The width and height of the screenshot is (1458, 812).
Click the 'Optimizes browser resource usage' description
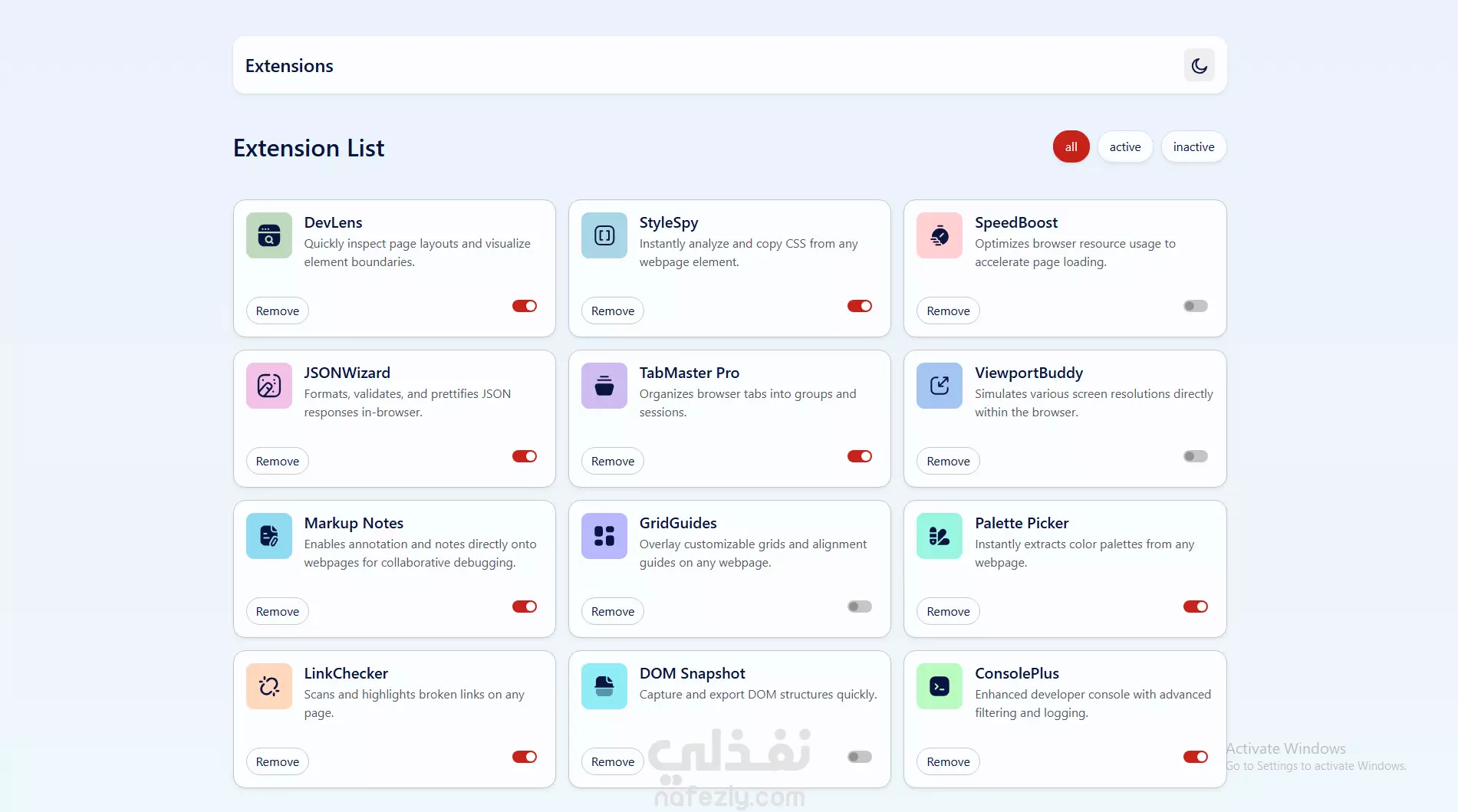[1075, 252]
